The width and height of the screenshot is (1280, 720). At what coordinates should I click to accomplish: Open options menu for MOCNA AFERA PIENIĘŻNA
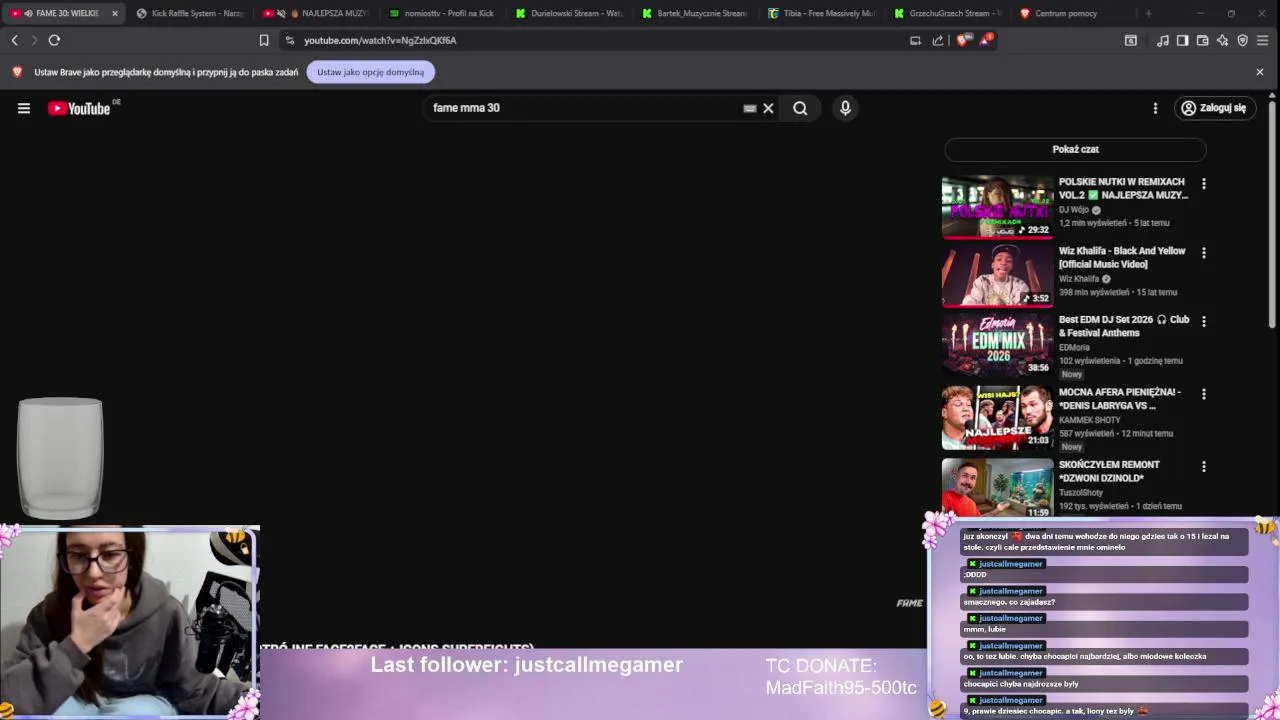pyautogui.click(x=1203, y=394)
